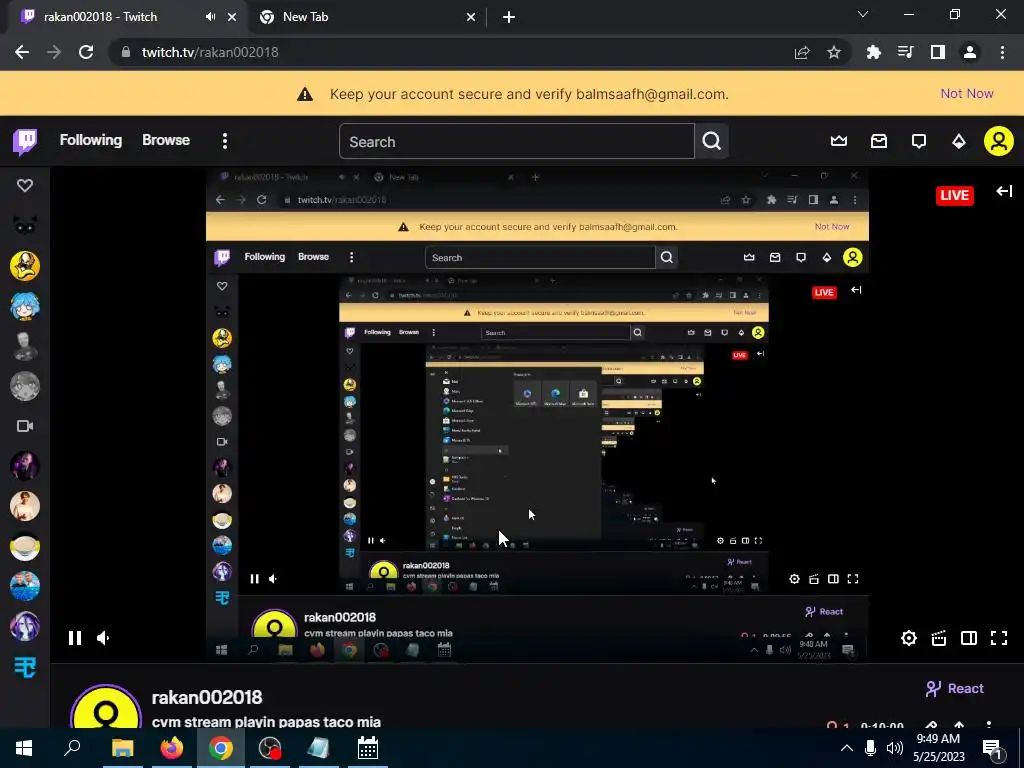Go back to the previous page

tap(22, 52)
